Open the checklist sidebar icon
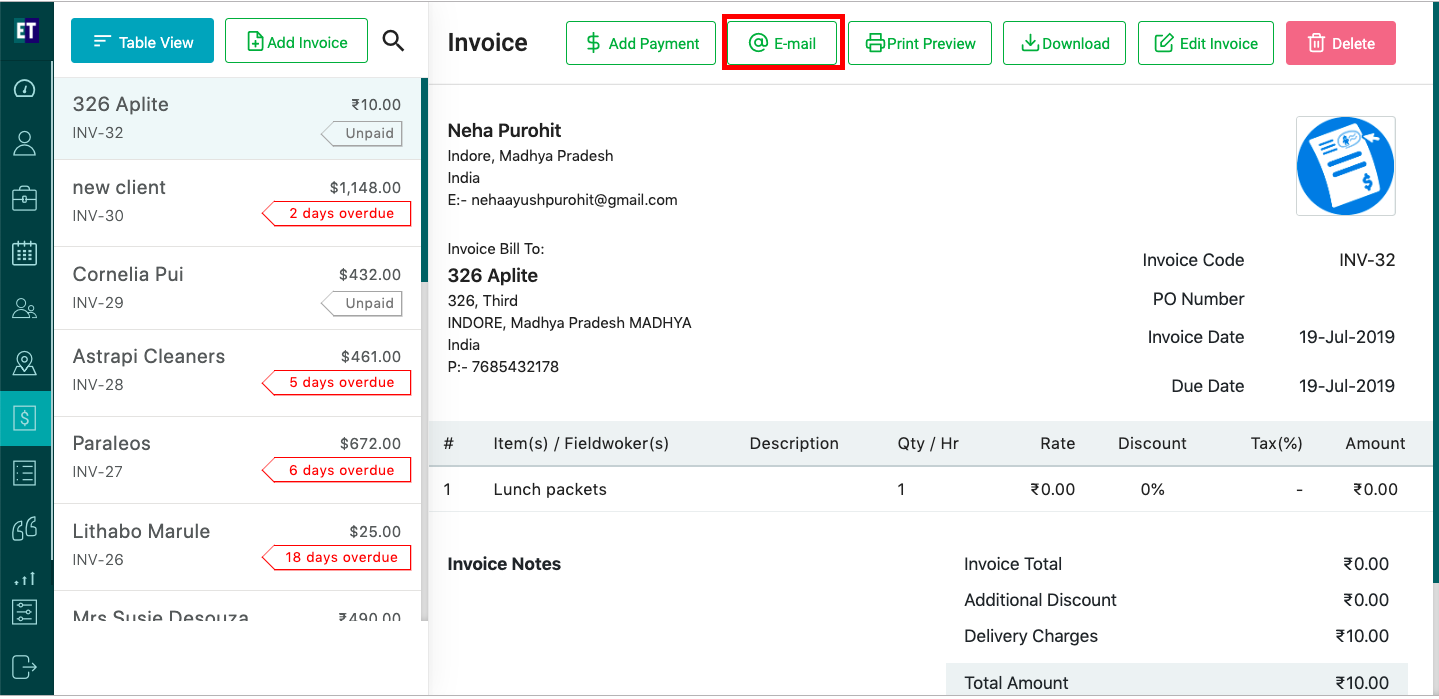The width and height of the screenshot is (1439, 699). click(x=25, y=473)
